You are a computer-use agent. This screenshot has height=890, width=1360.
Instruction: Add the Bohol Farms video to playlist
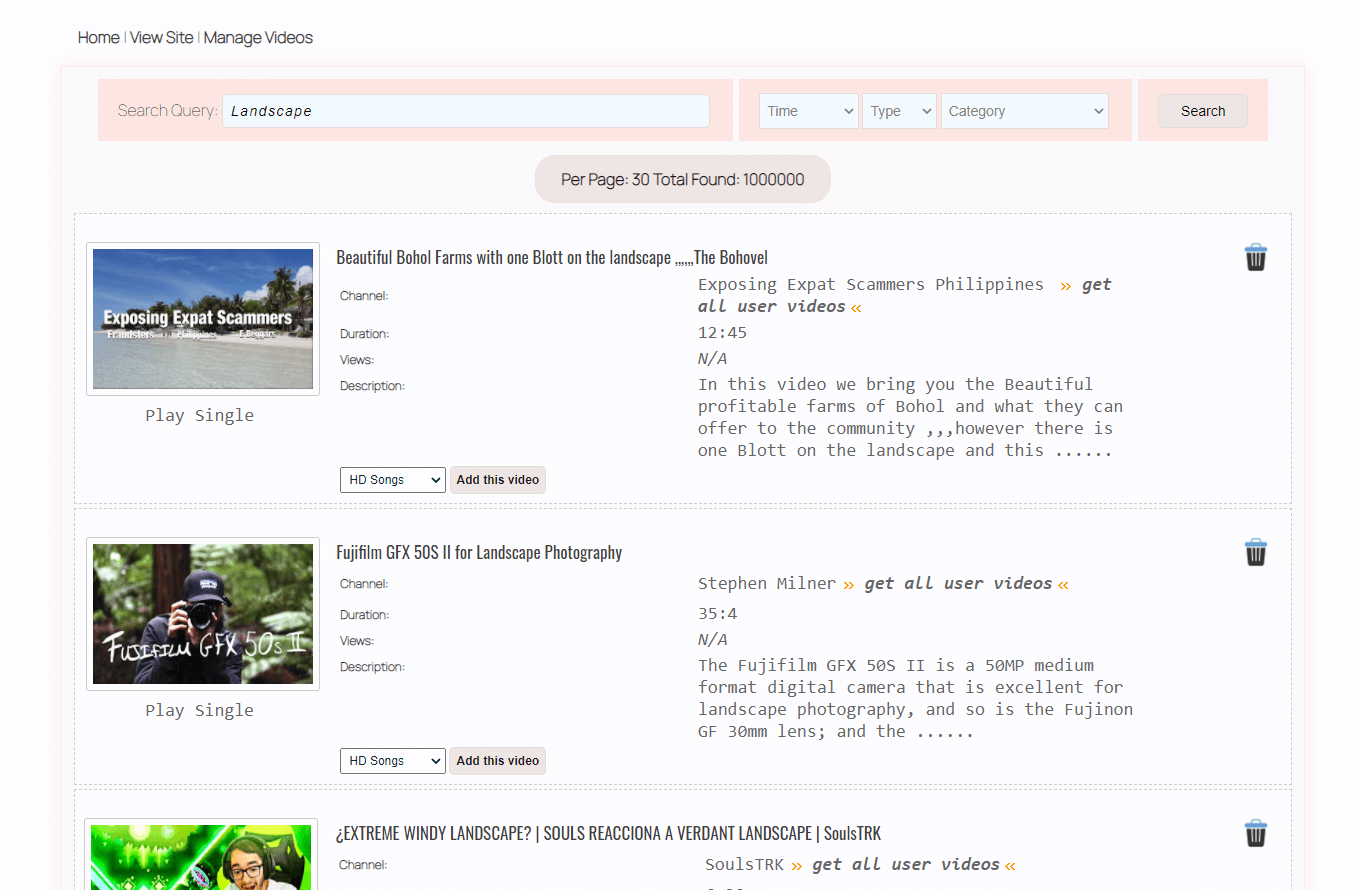pyautogui.click(x=497, y=480)
